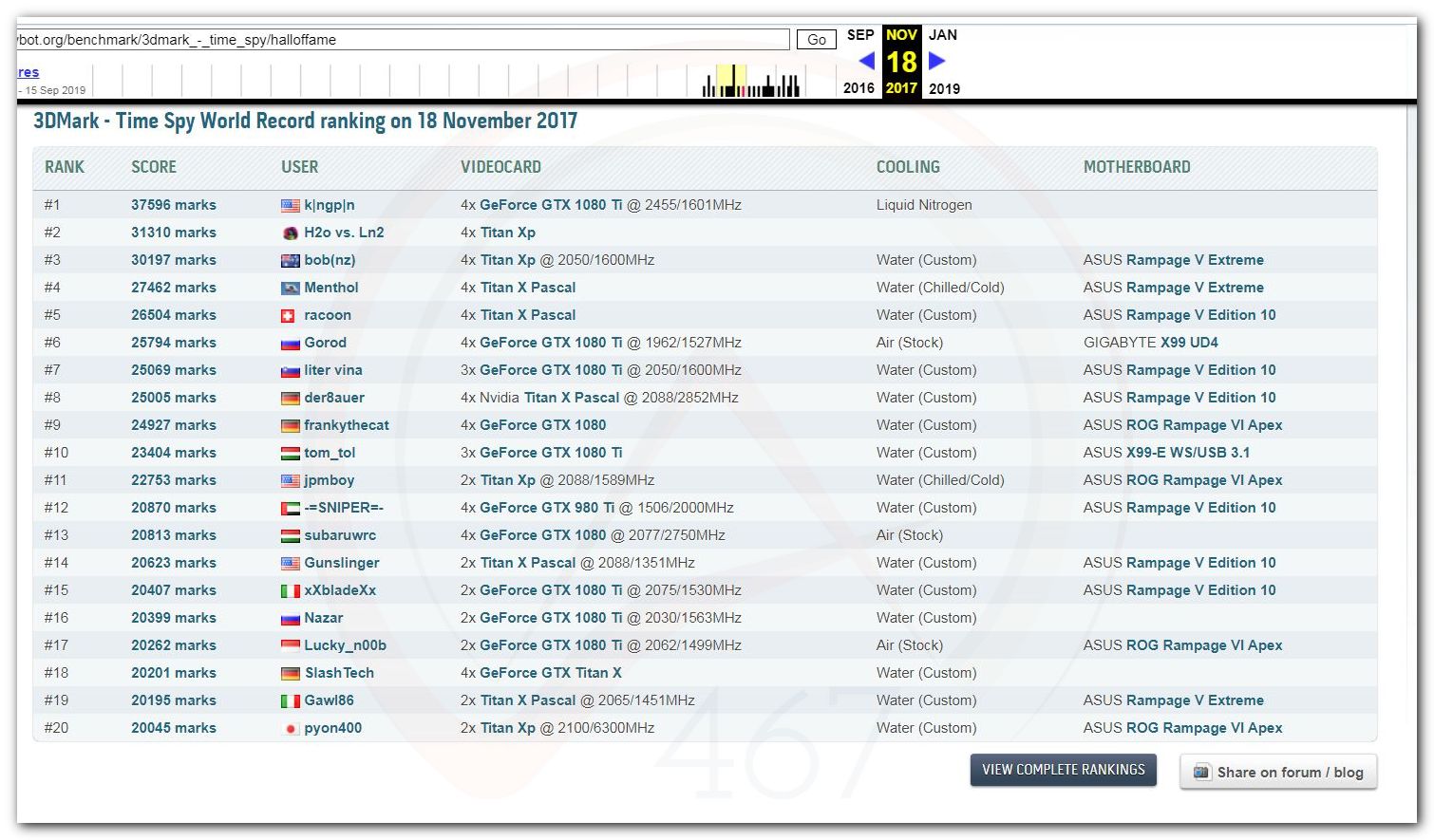
Task: Click the German flag beside der8auer
Action: tap(291, 398)
